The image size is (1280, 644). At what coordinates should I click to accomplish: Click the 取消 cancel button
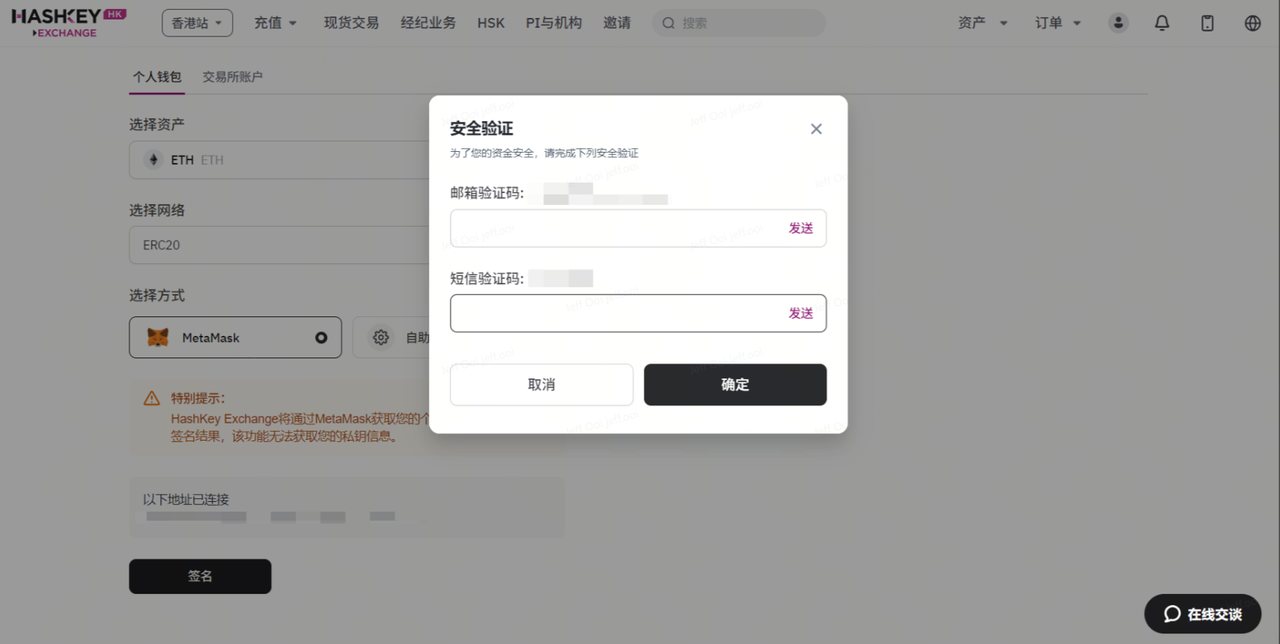(541, 385)
